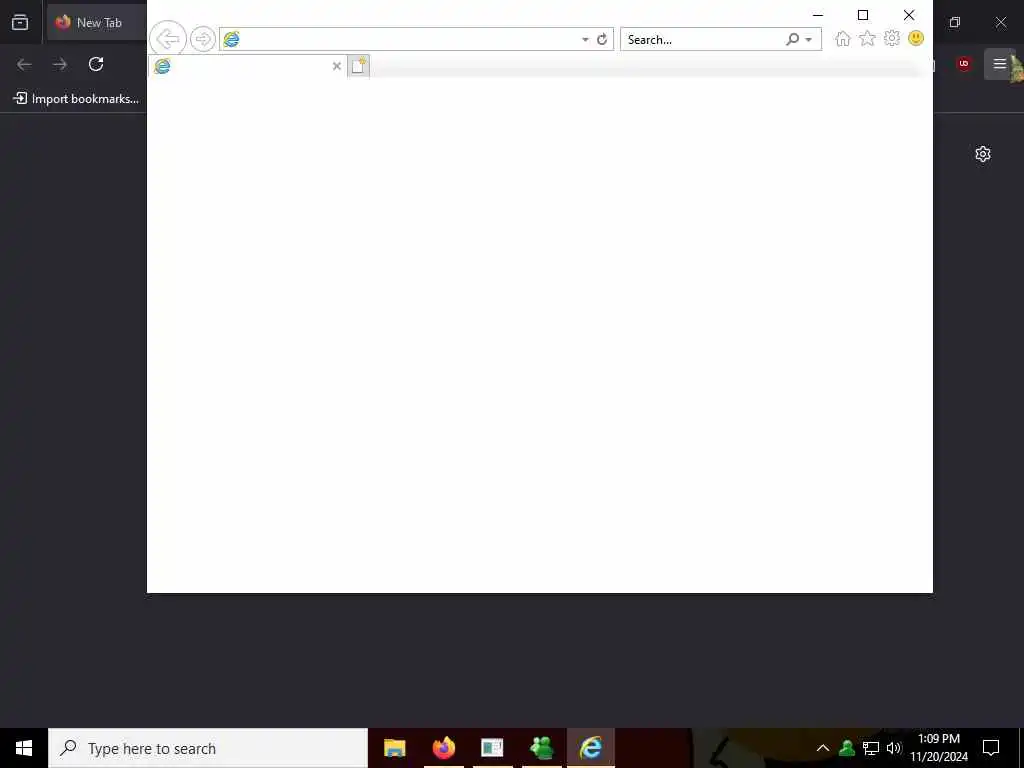The height and width of the screenshot is (768, 1024).
Task: Open Internet Explorer favorites star
Action: (x=867, y=39)
